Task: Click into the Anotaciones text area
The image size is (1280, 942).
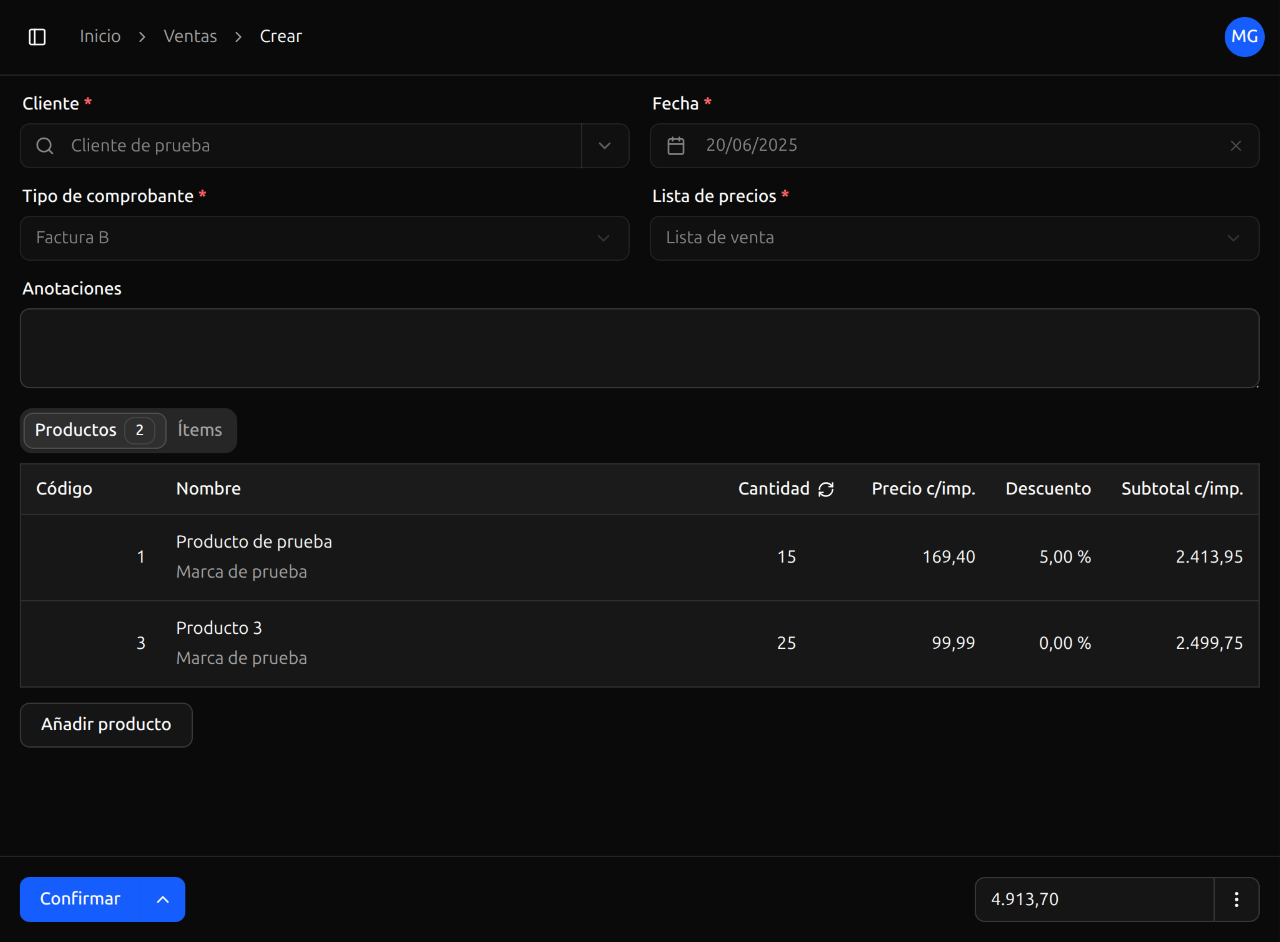Action: tap(639, 348)
